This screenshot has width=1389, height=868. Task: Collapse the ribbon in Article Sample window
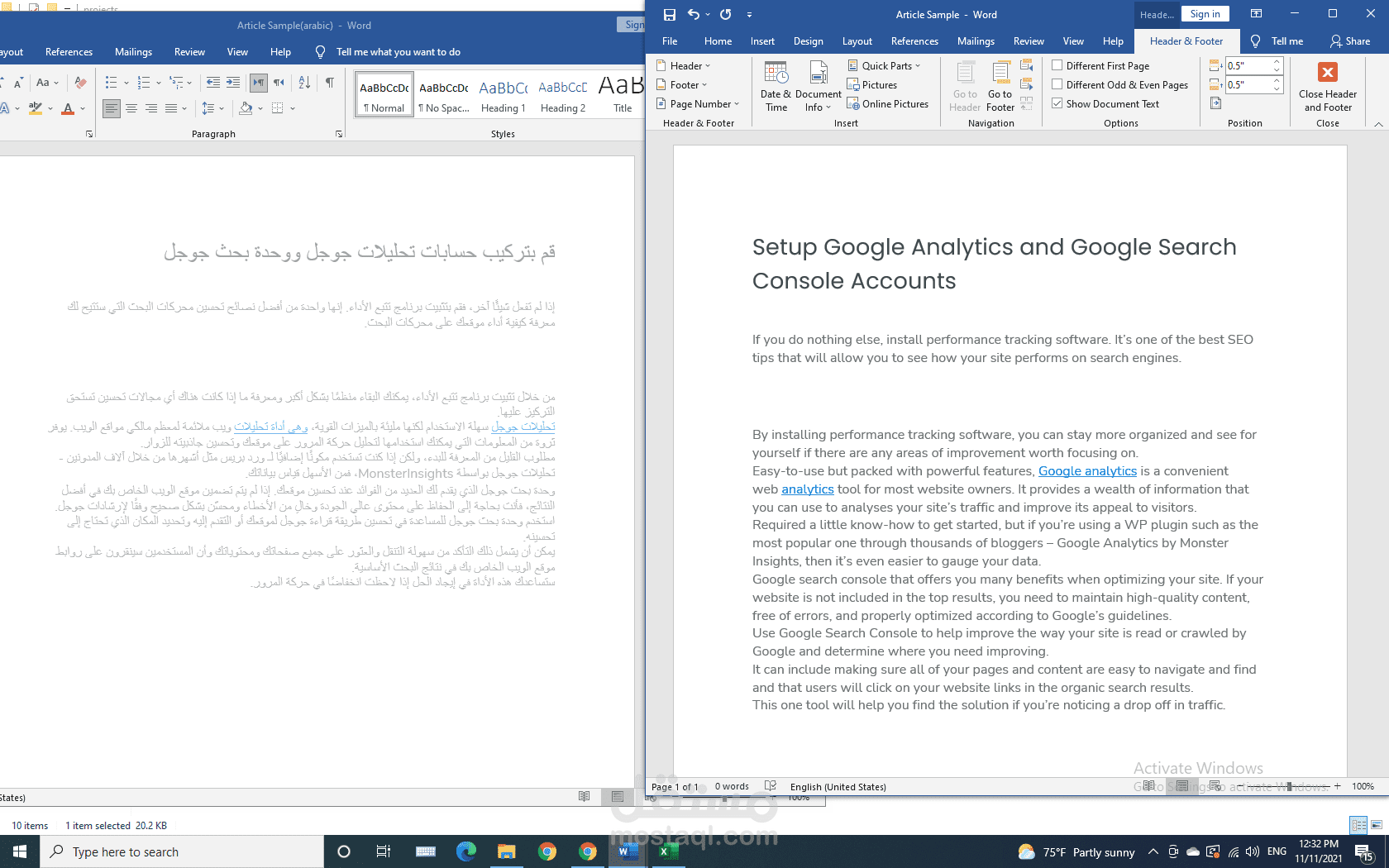[x=1378, y=124]
